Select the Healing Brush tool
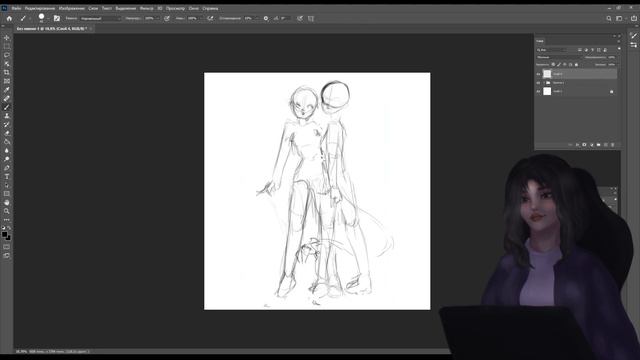This screenshot has height=360, width=640. point(7,98)
